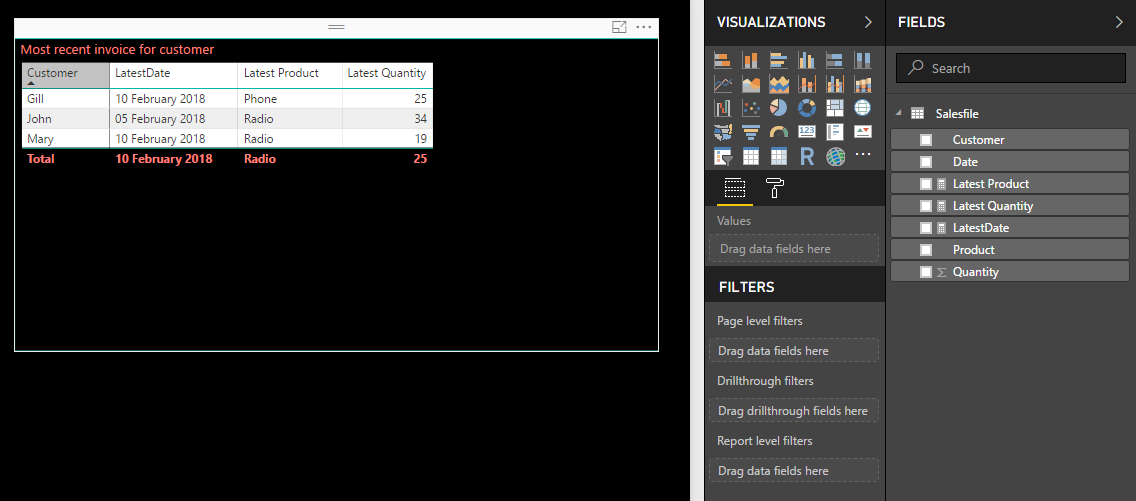The height and width of the screenshot is (501, 1136).
Task: Select the Multi-row card visualization
Action: [x=835, y=132]
